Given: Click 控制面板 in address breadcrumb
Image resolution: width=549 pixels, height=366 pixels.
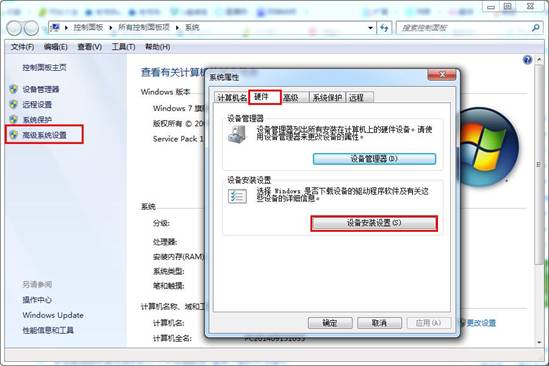Looking at the screenshot, I should [x=88, y=27].
